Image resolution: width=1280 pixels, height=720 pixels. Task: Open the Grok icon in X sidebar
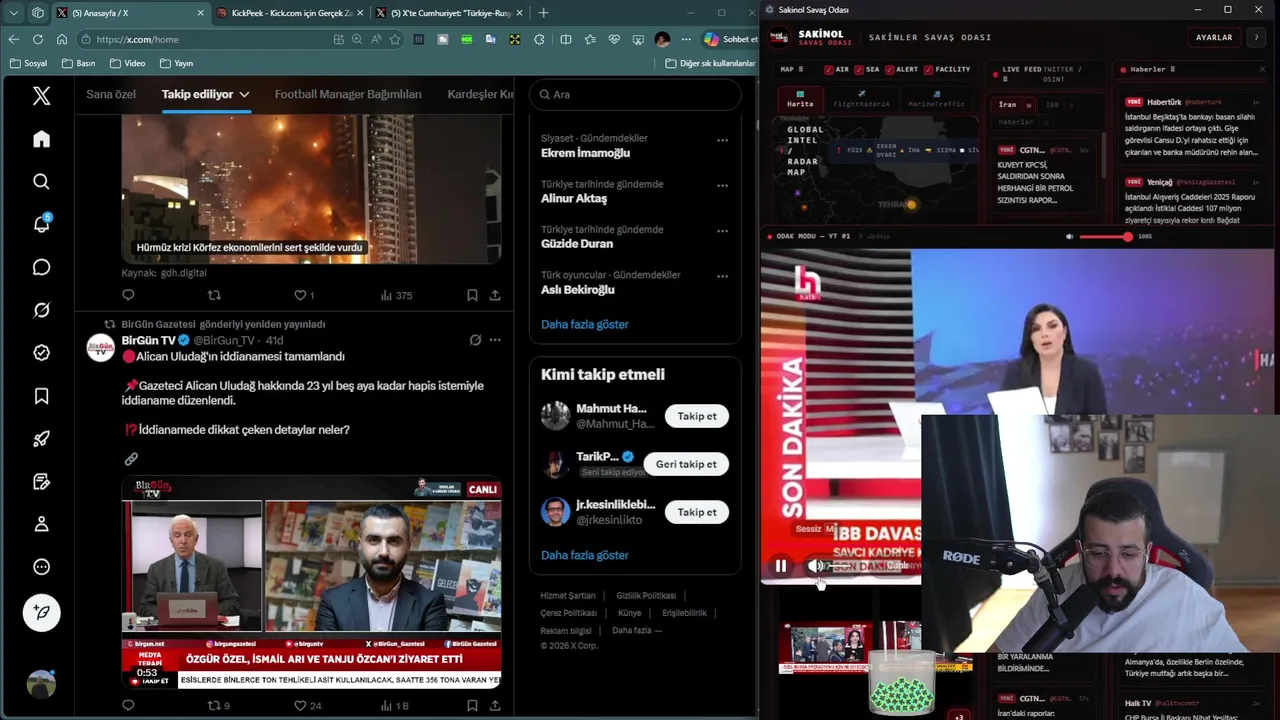coord(41,310)
